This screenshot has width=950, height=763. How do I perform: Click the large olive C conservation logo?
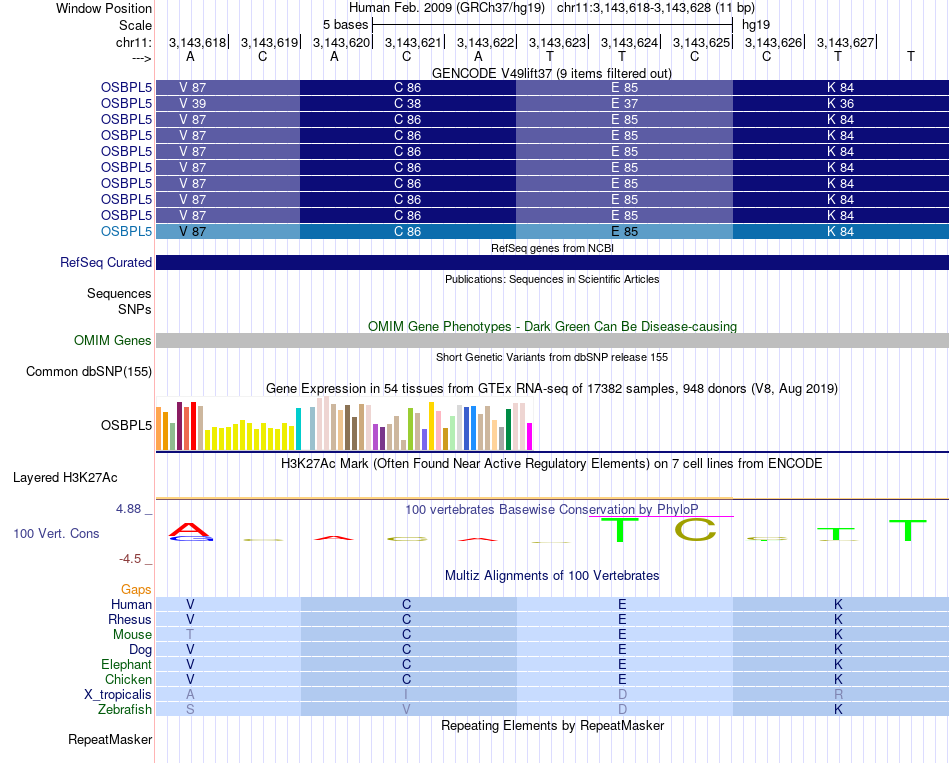[695, 530]
